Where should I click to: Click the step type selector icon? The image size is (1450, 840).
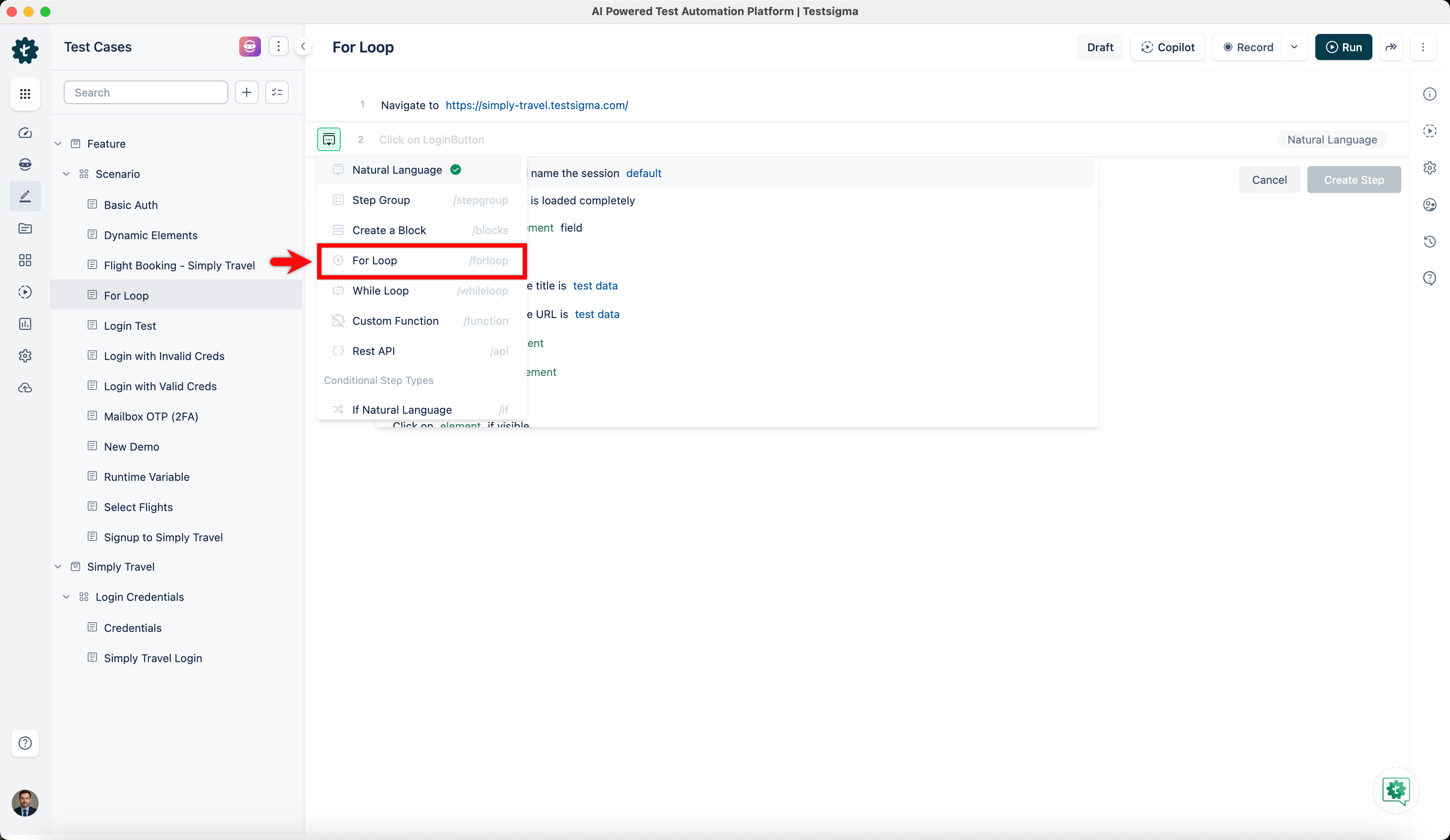[x=329, y=139]
